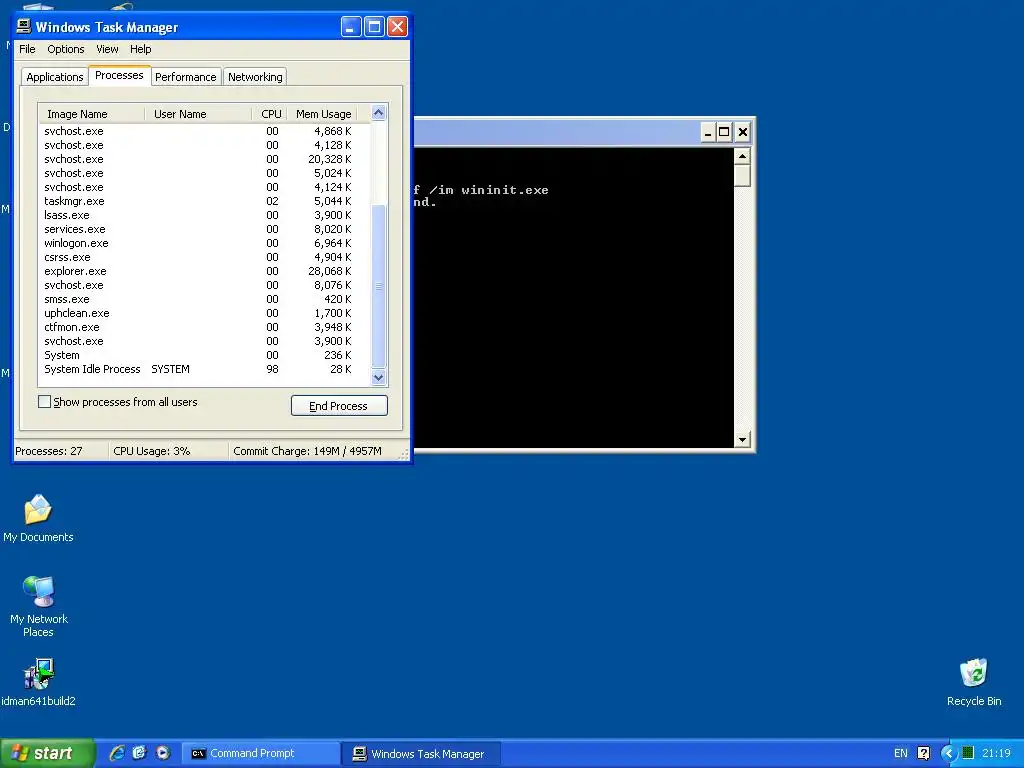Viewport: 1024px width, 768px height.
Task: Expand hidden tray icons arrow
Action: point(949,753)
